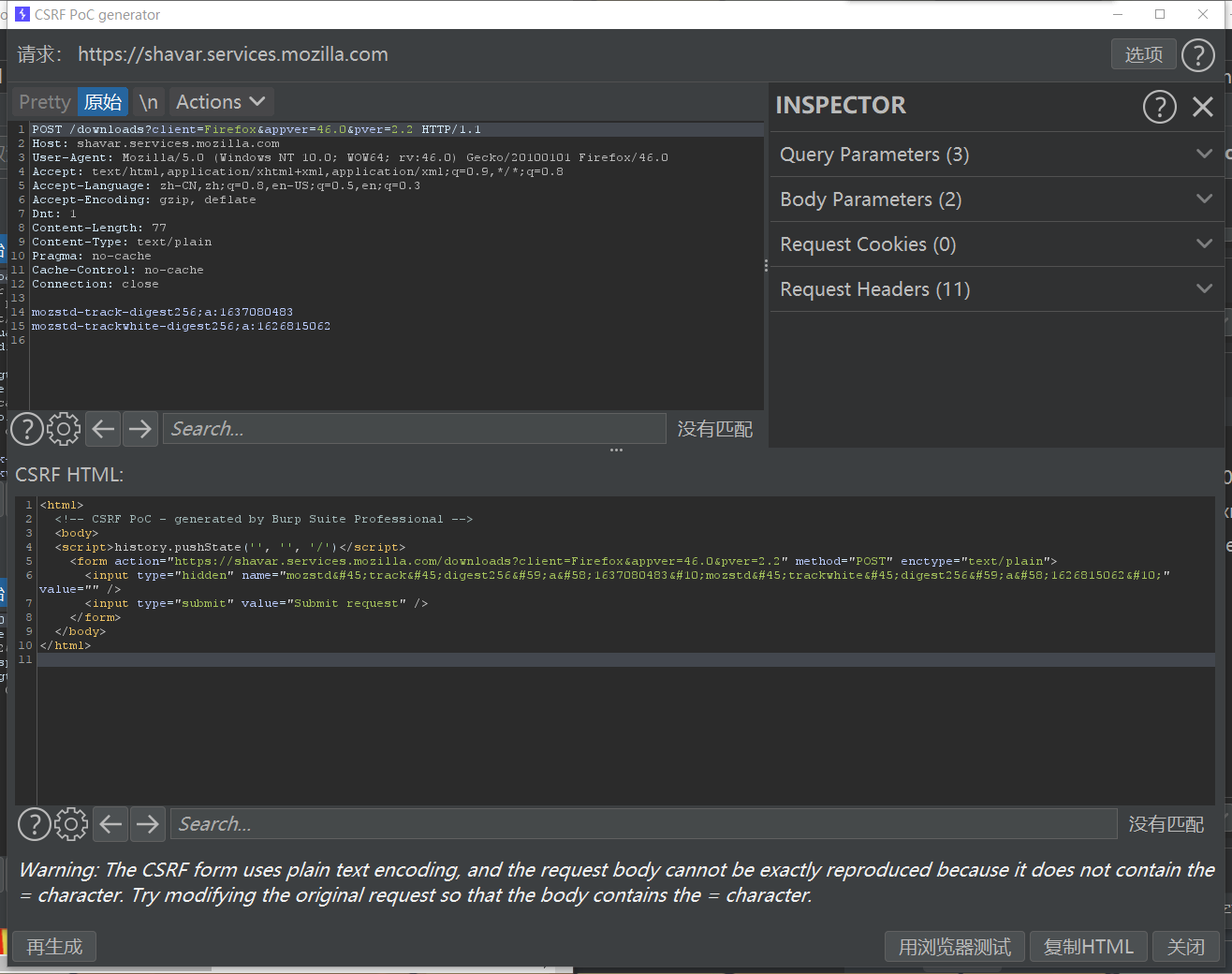Image resolution: width=1232 pixels, height=974 pixels.
Task: Click the Burp Suite window title icon
Action: tap(22, 14)
